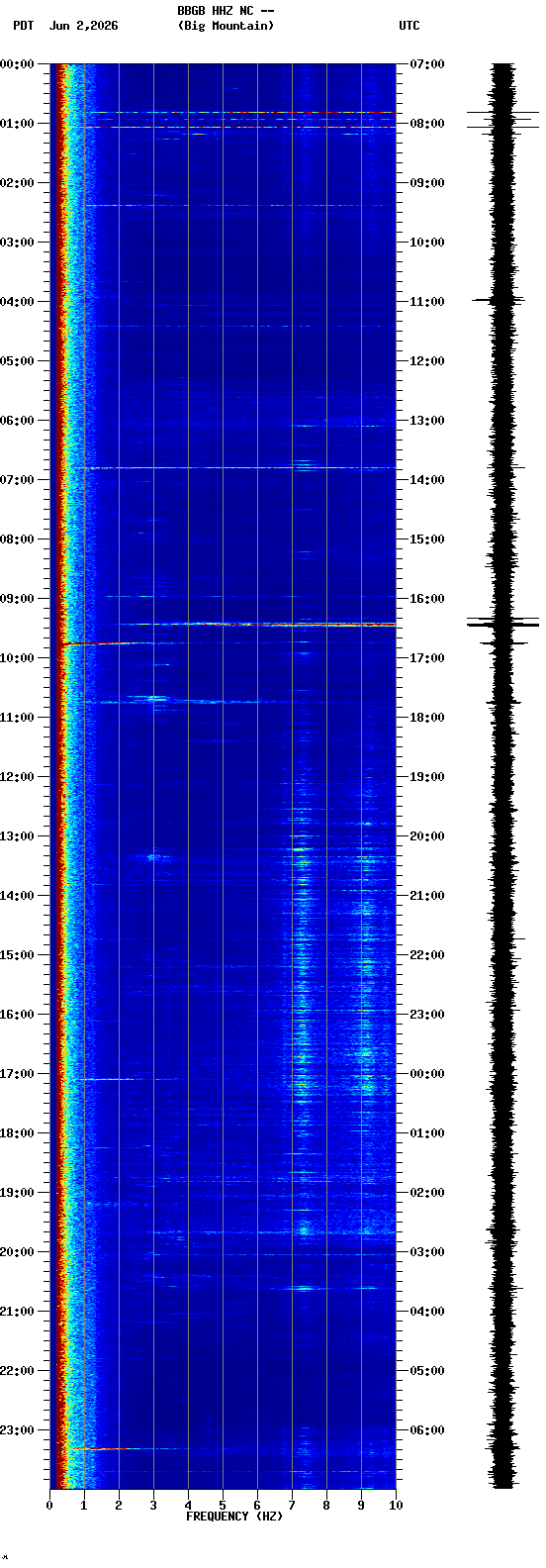Click the 00:00 UTC time label
This screenshot has width=546, height=1568.
pyautogui.click(x=427, y=1074)
